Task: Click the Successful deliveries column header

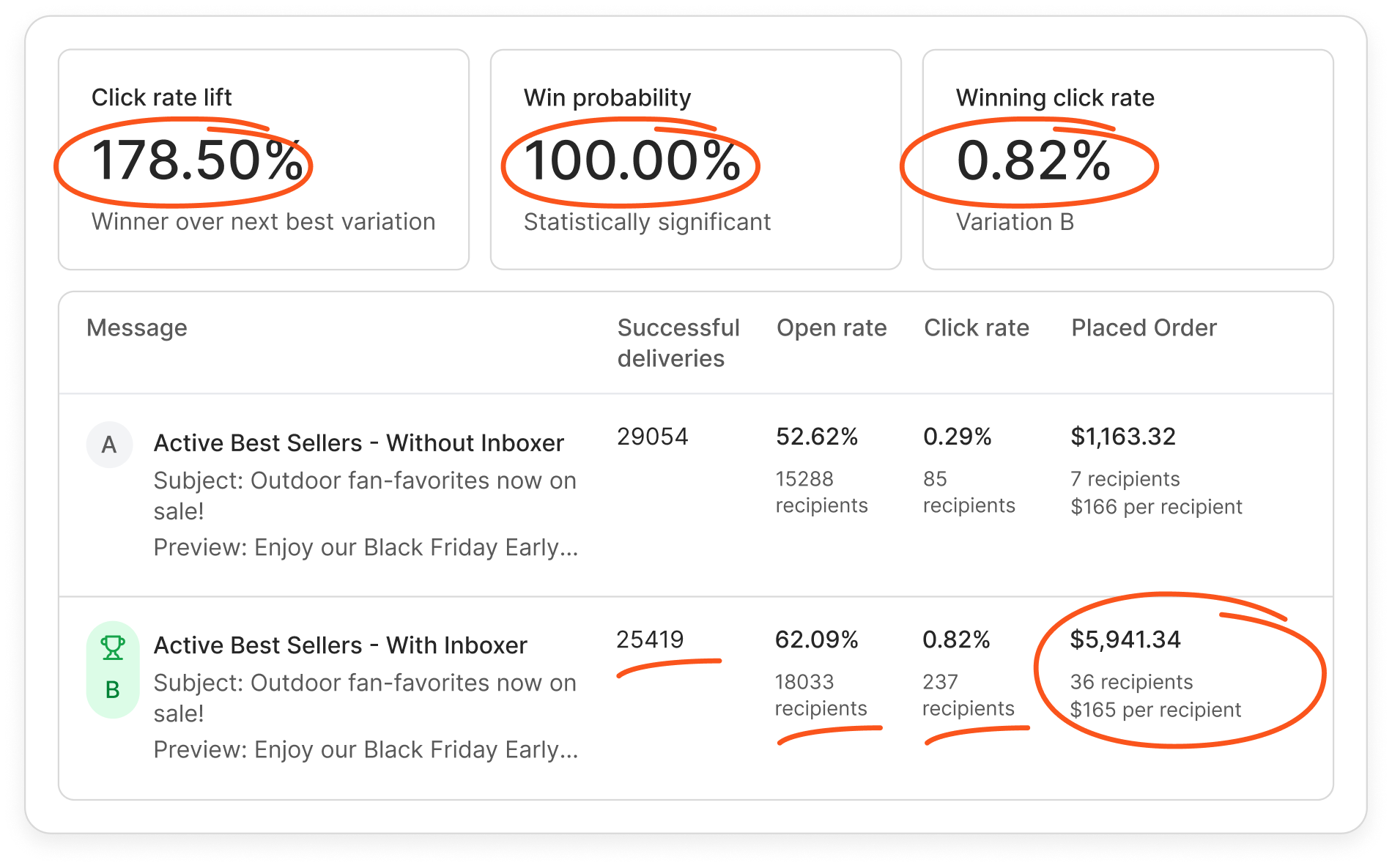Action: point(678,343)
